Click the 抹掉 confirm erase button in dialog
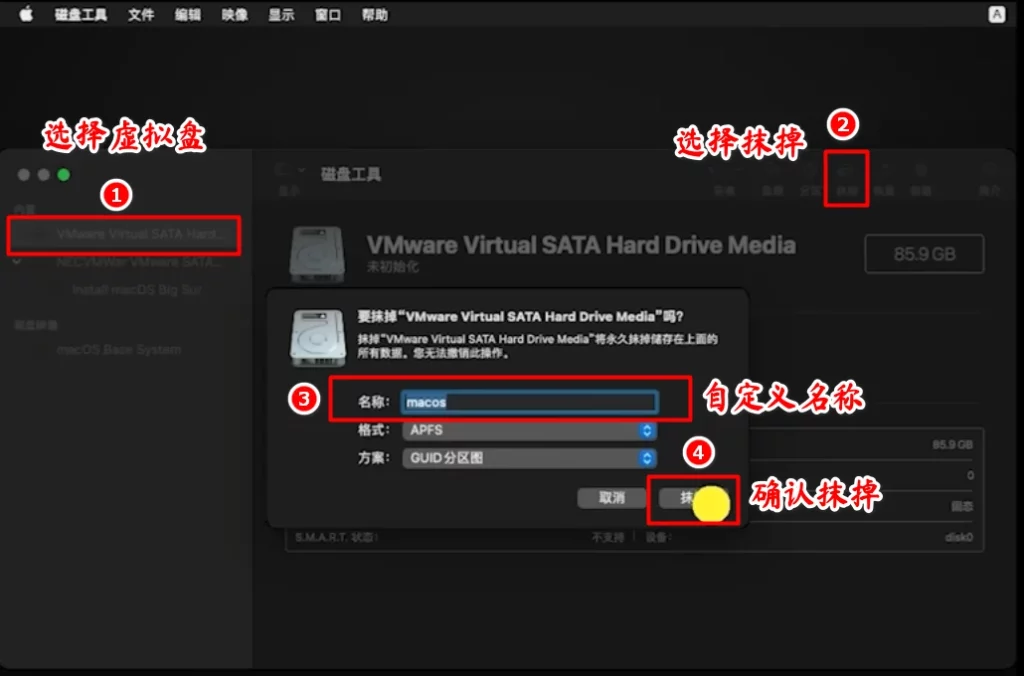The image size is (1024, 676). pyautogui.click(x=694, y=498)
